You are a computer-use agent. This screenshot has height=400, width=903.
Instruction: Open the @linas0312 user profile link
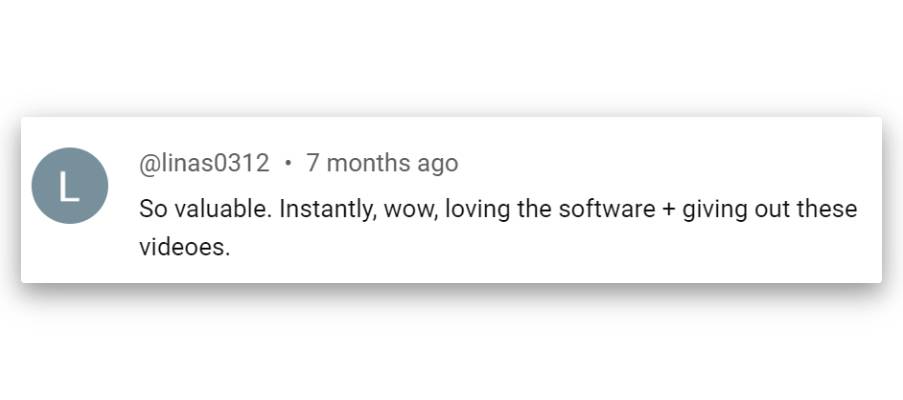click(204, 163)
